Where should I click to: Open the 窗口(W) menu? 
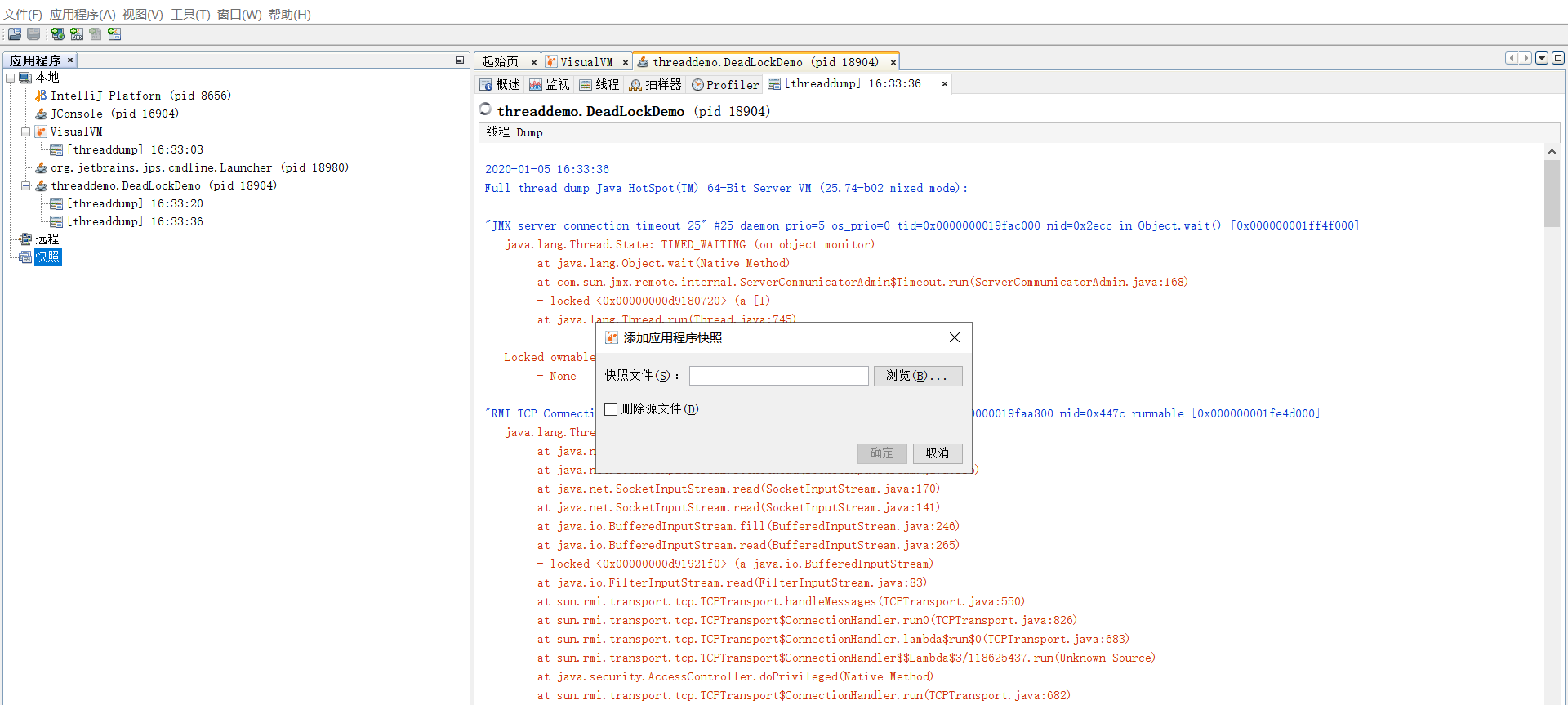coord(239,15)
